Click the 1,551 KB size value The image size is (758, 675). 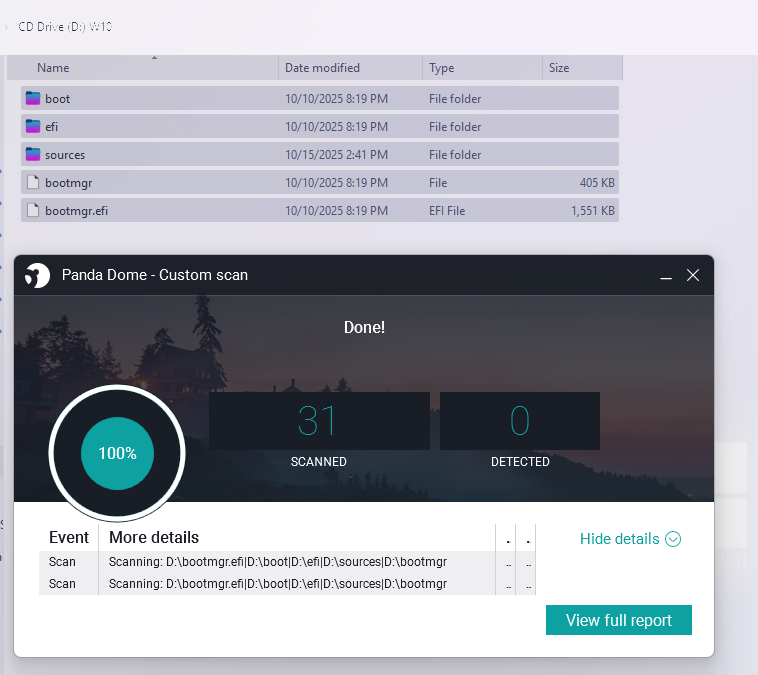(593, 211)
